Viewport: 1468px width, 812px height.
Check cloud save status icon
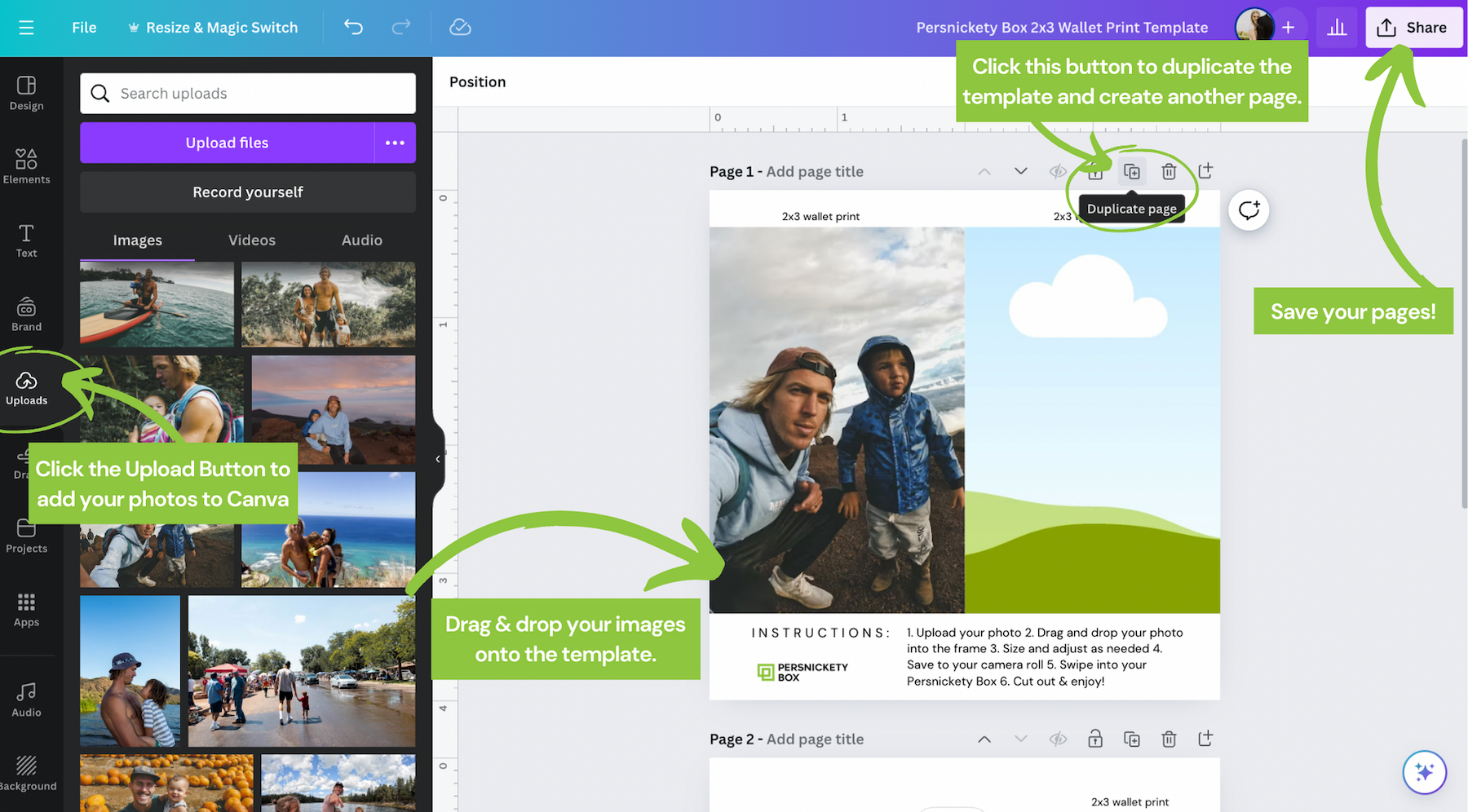pyautogui.click(x=460, y=27)
